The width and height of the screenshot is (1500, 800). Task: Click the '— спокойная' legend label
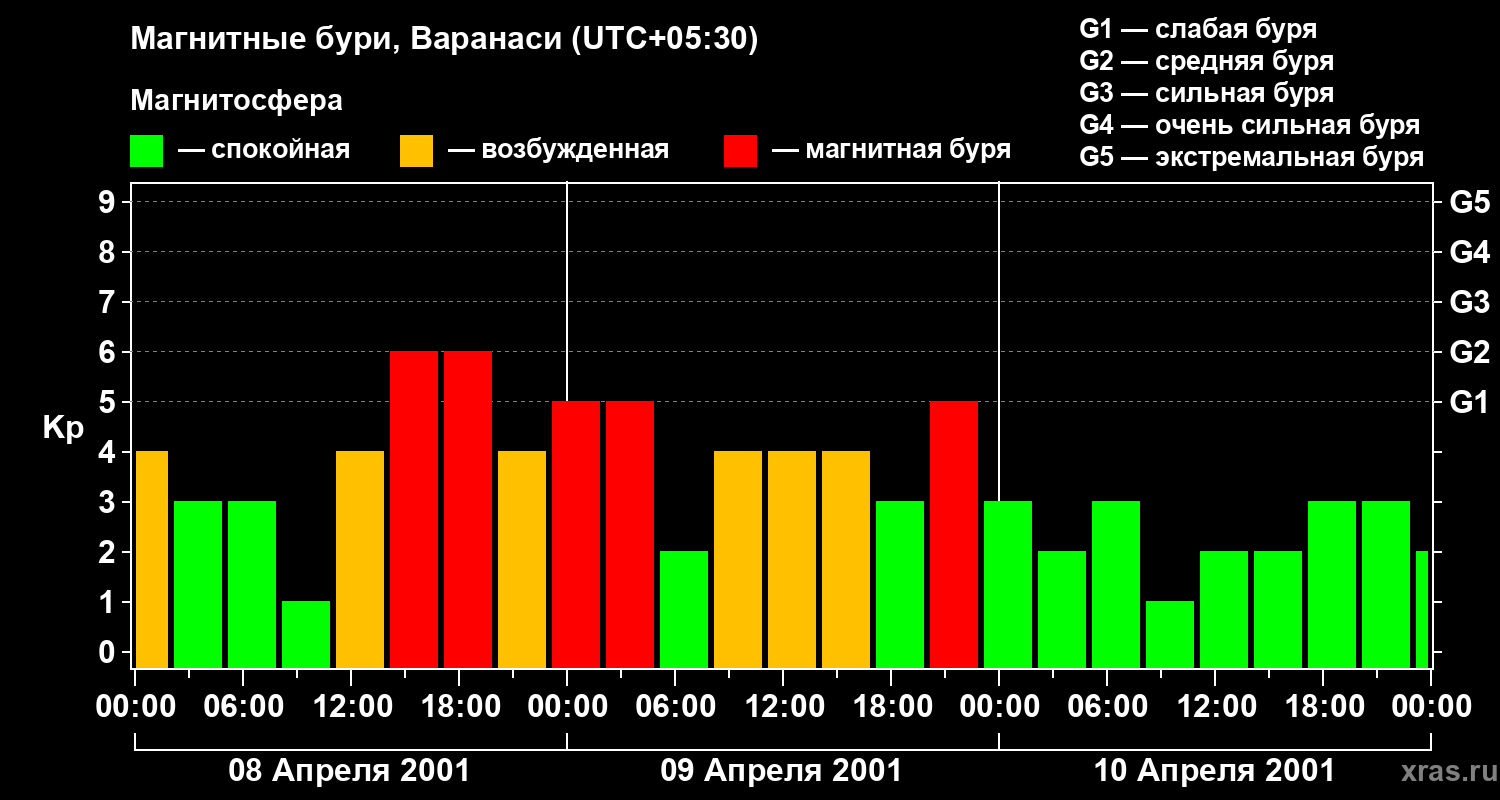[x=264, y=150]
